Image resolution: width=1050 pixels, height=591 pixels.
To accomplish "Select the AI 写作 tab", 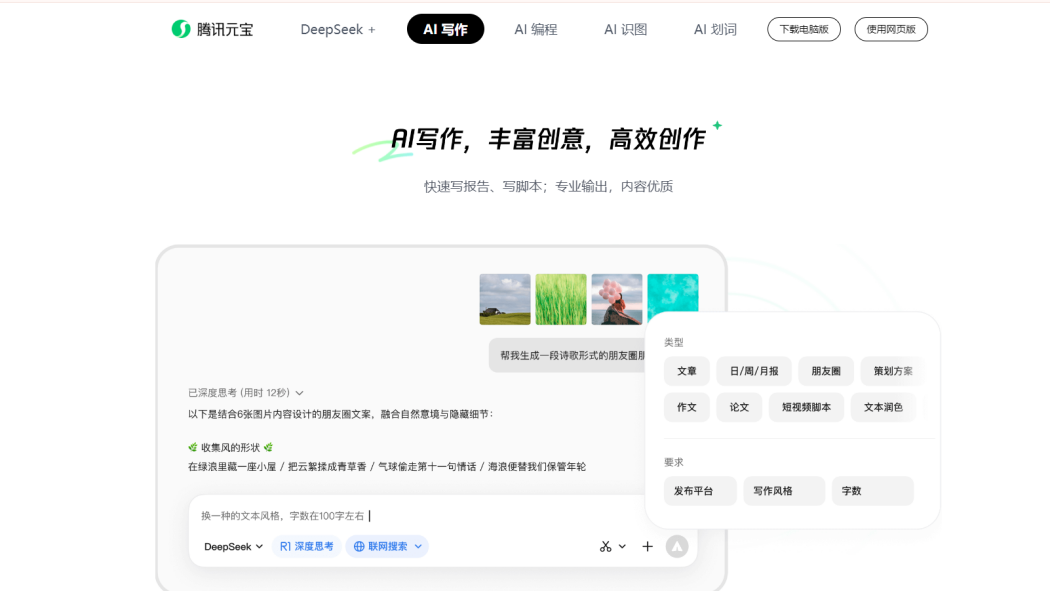I will tap(445, 29).
